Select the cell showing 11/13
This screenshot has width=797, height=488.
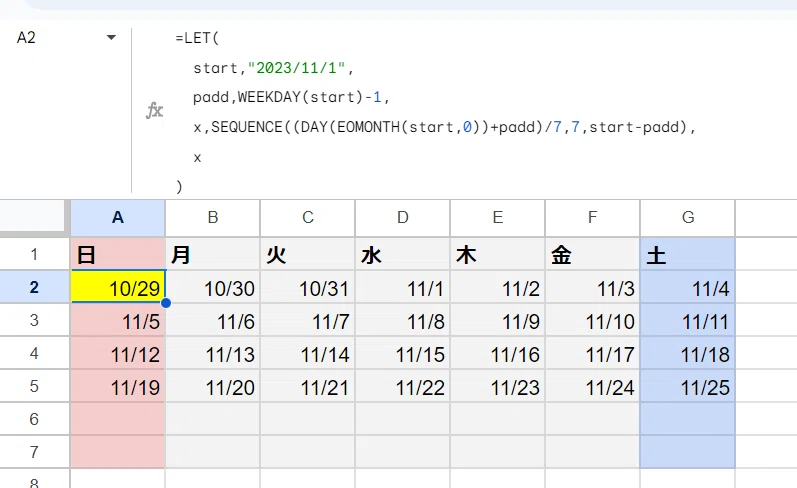tap(213, 353)
